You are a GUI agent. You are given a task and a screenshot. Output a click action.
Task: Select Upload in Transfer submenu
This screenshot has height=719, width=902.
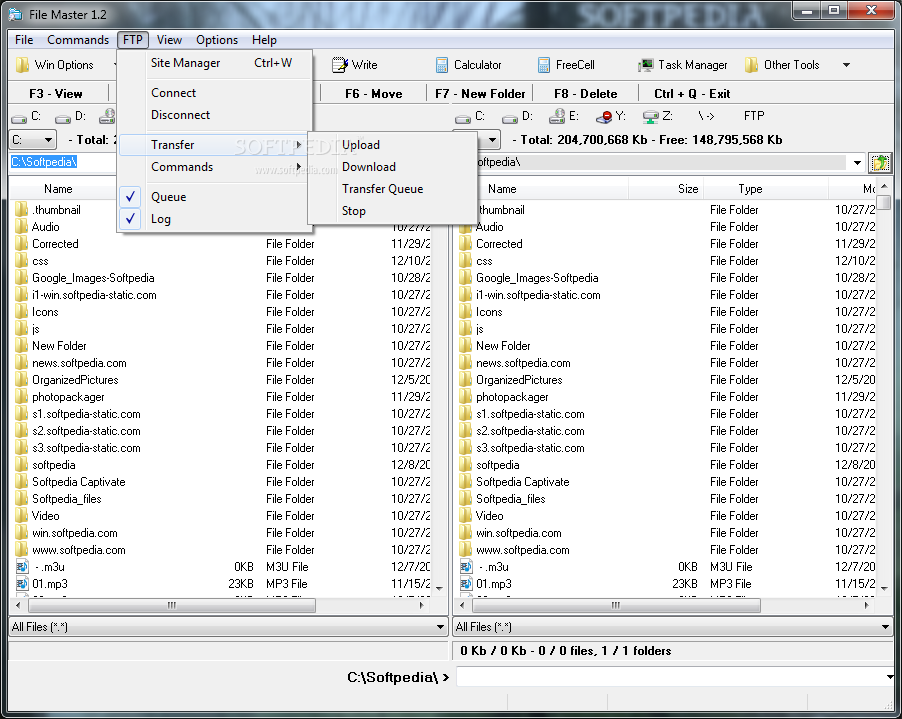coord(392,145)
